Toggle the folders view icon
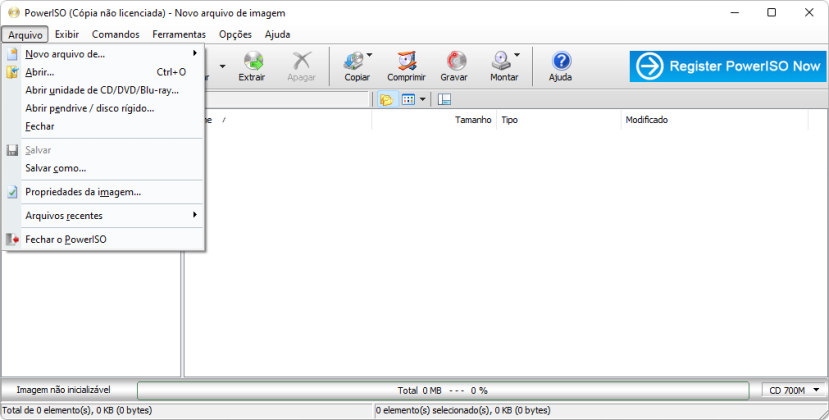This screenshot has width=829, height=420. (387, 99)
